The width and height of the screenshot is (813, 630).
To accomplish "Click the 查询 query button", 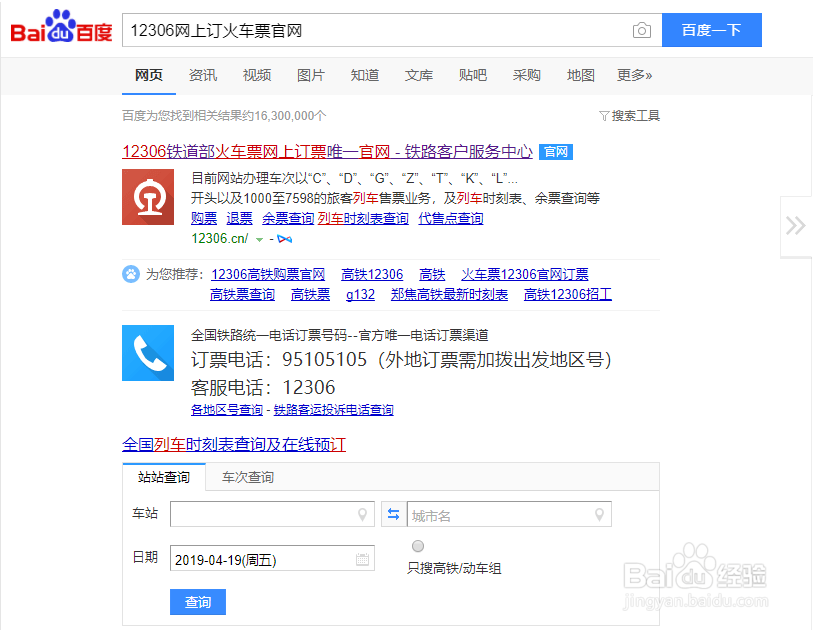I will pos(197,602).
